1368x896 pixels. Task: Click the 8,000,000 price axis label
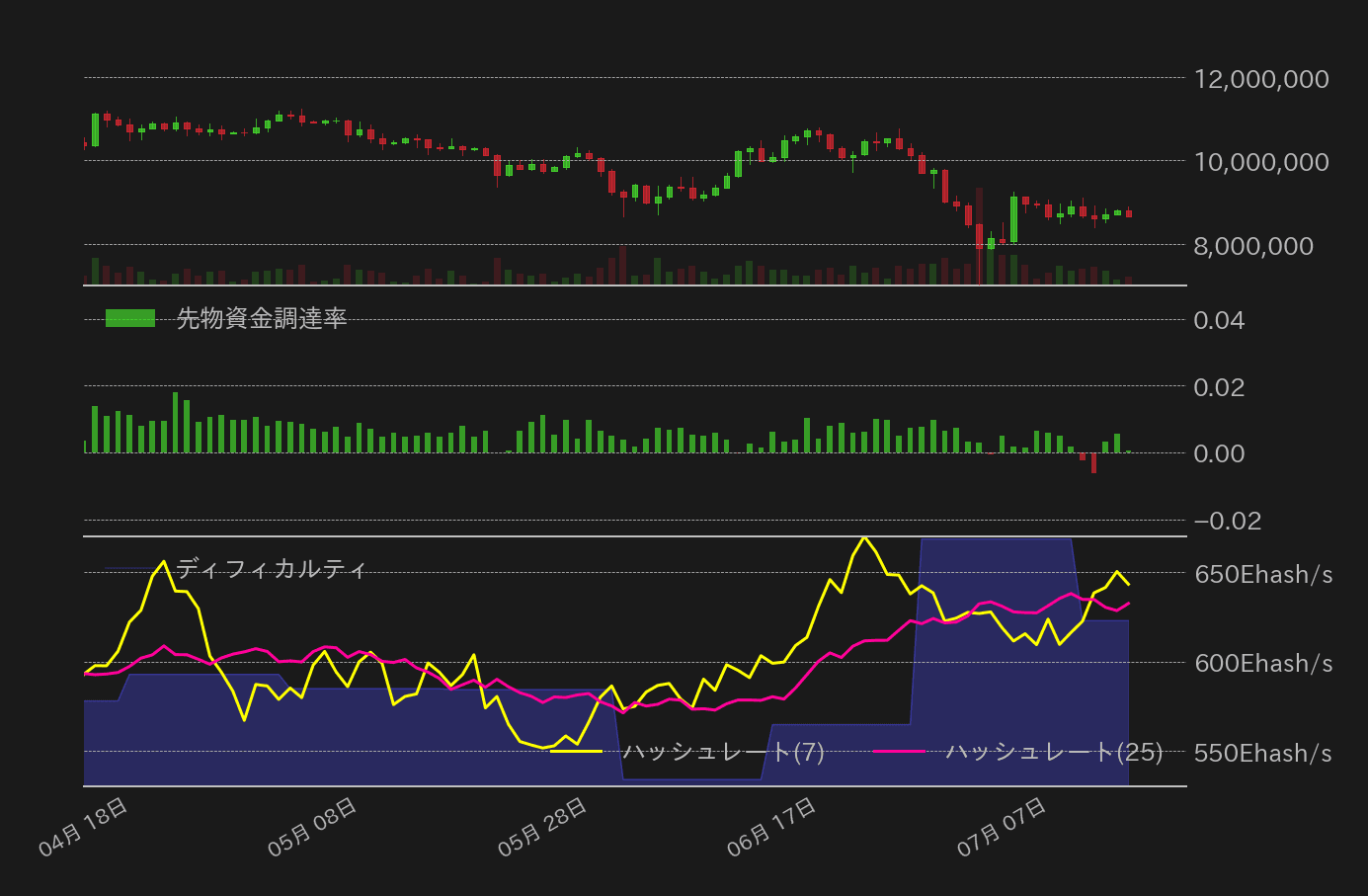click(x=1253, y=246)
